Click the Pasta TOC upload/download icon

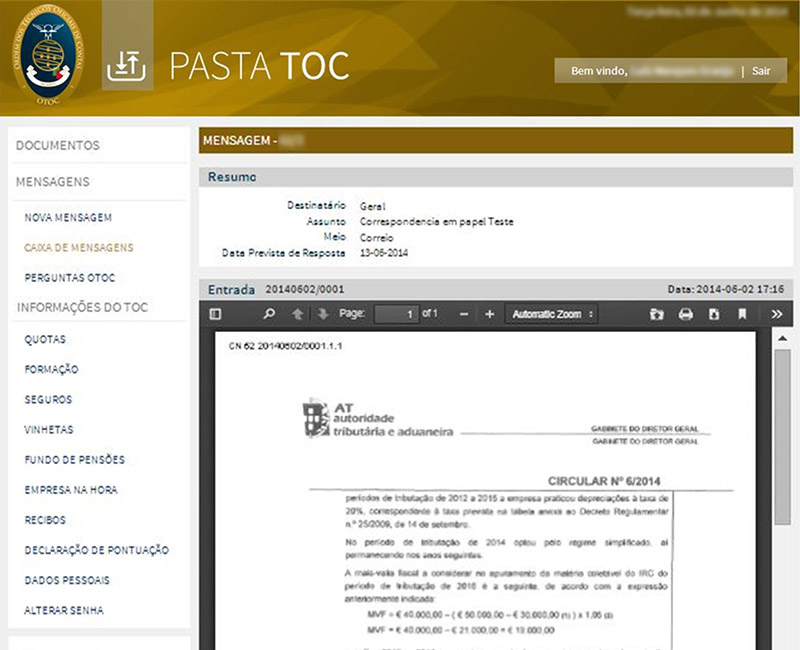pyautogui.click(x=127, y=66)
